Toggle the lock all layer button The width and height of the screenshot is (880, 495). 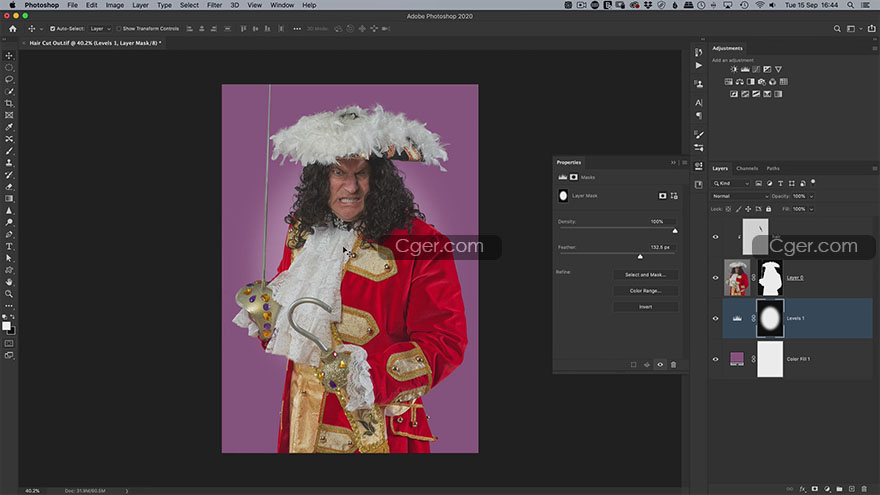click(768, 209)
